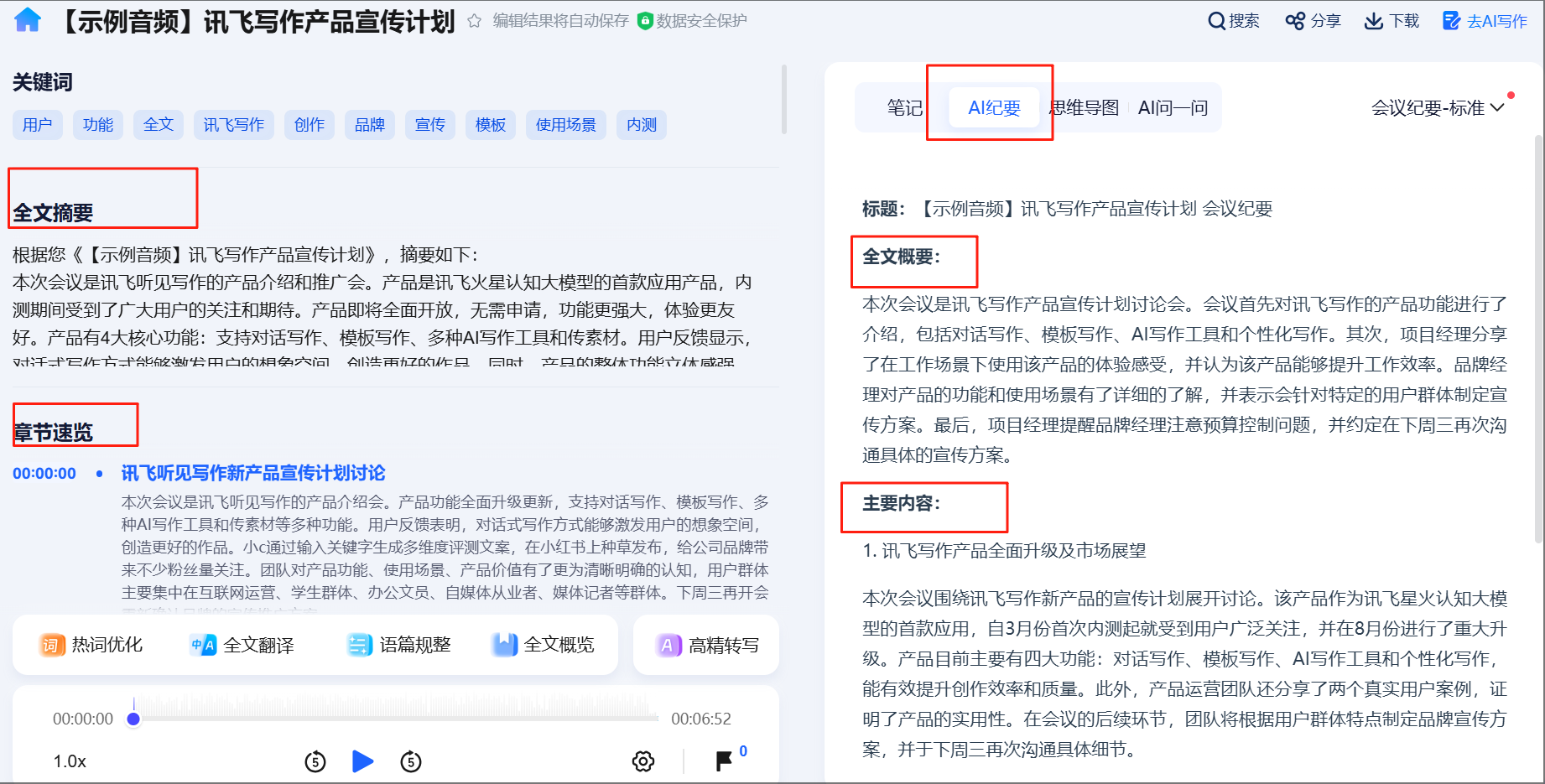
Task: Click the audio waveform progress handle
Action: (x=133, y=719)
